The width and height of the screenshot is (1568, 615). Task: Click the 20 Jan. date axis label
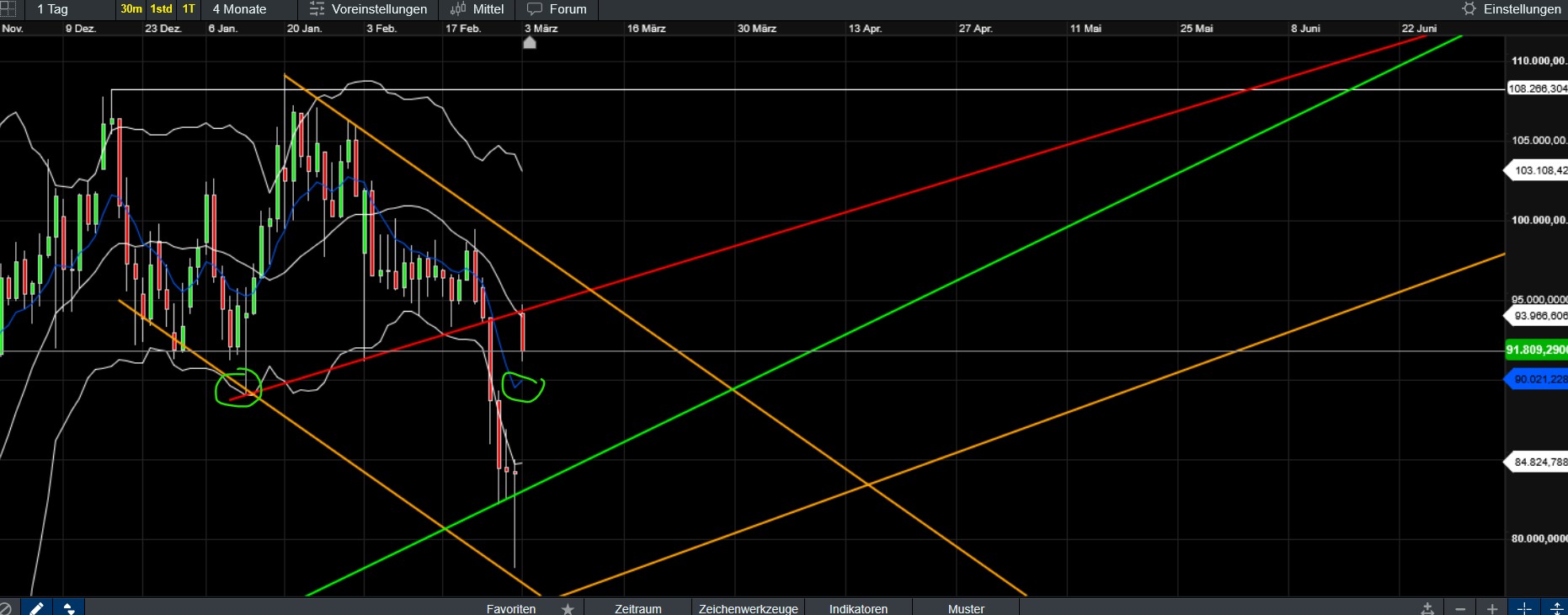click(x=304, y=29)
